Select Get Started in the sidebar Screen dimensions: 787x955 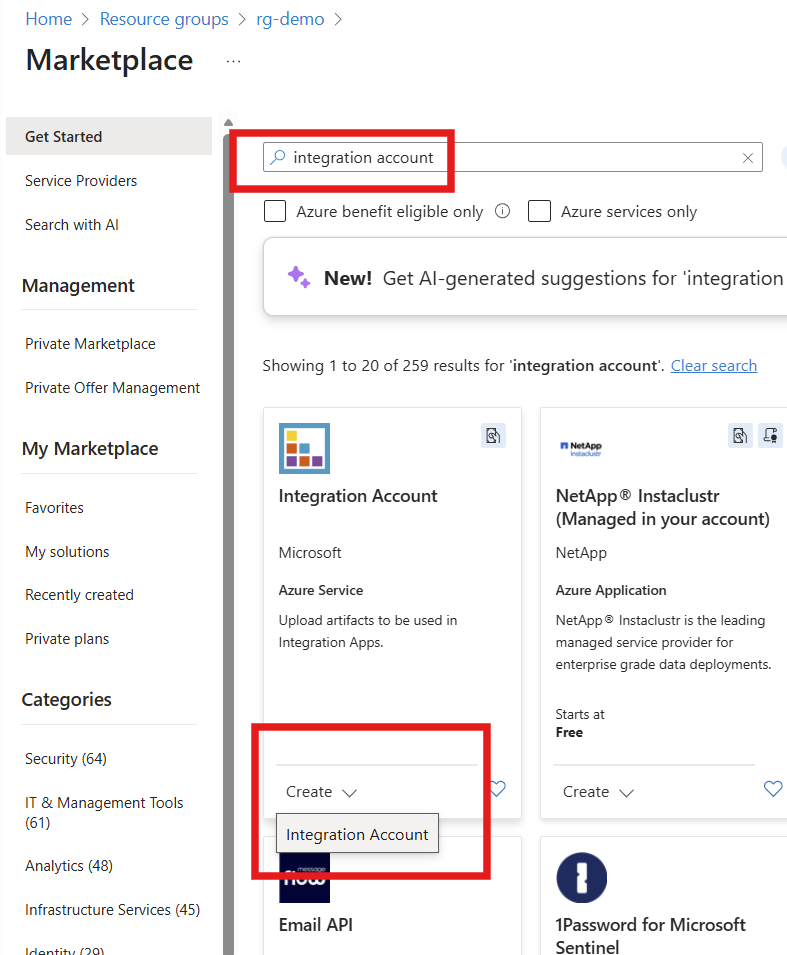(108, 136)
